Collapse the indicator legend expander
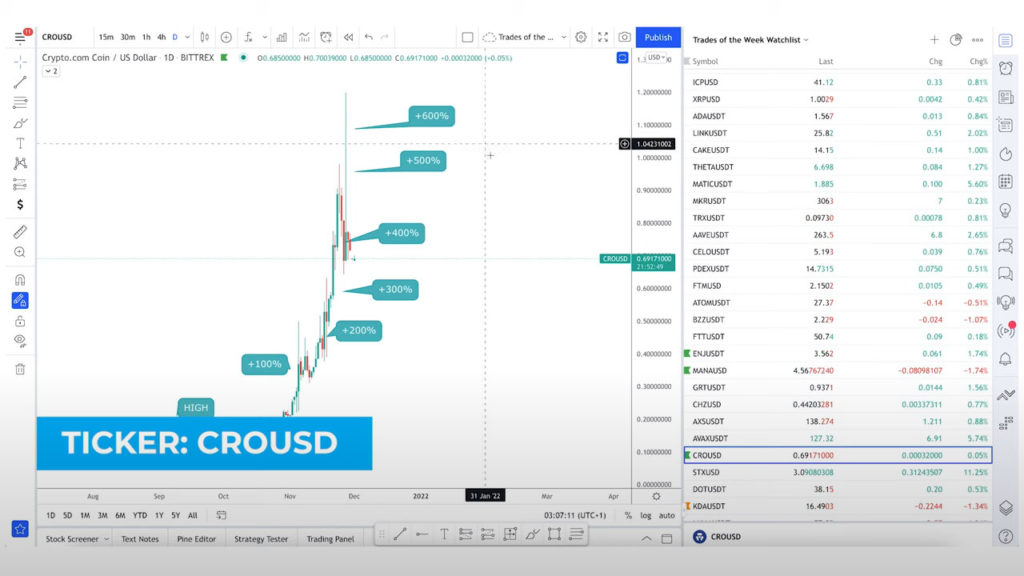The width and height of the screenshot is (1024, 576). (51, 71)
